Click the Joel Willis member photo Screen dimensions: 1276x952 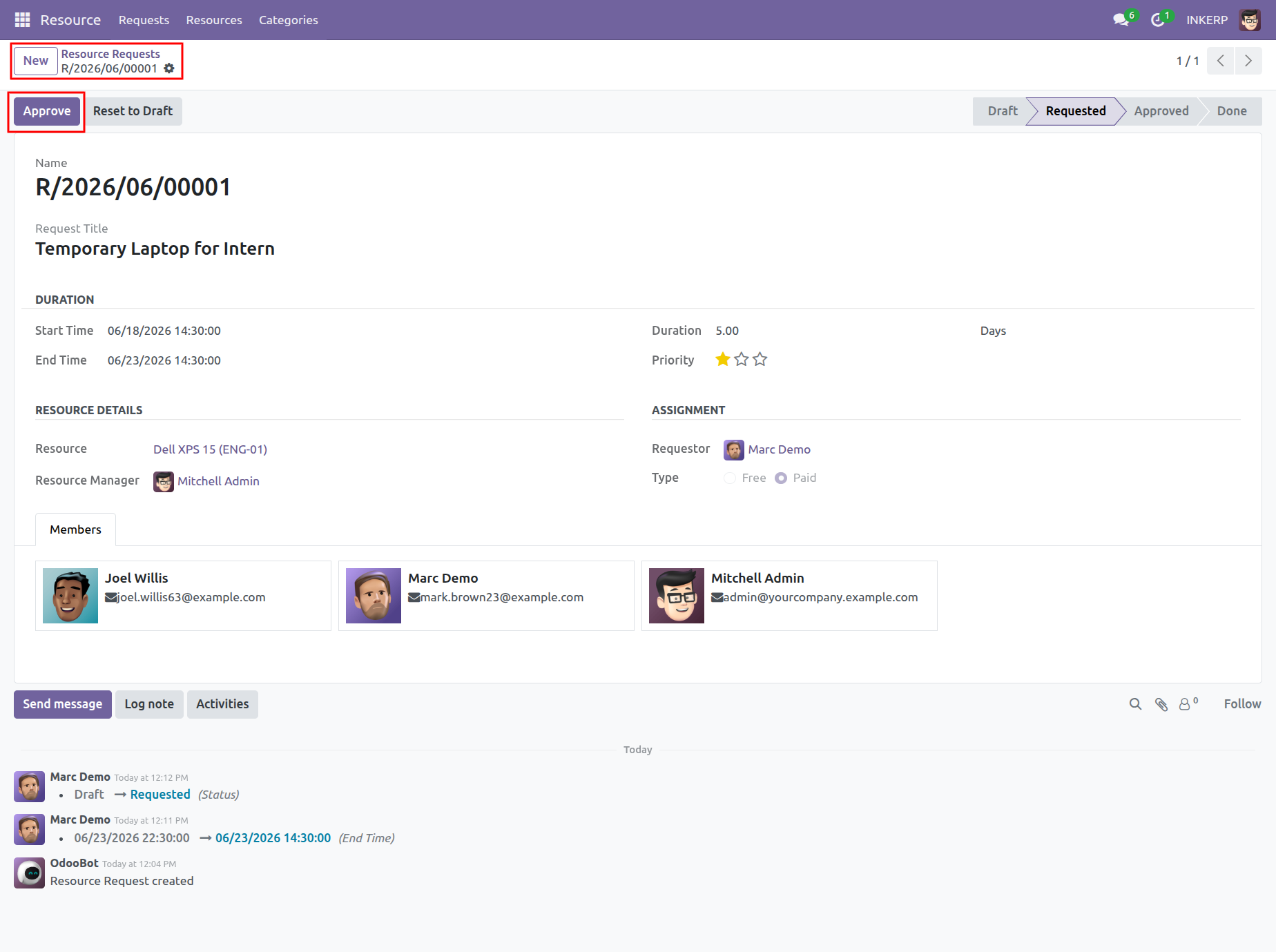click(x=70, y=596)
